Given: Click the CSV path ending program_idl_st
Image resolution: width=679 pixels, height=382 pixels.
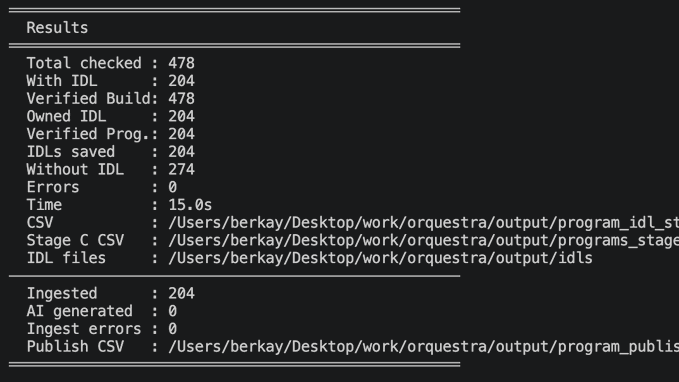Looking at the screenshot, I should 424,223.
